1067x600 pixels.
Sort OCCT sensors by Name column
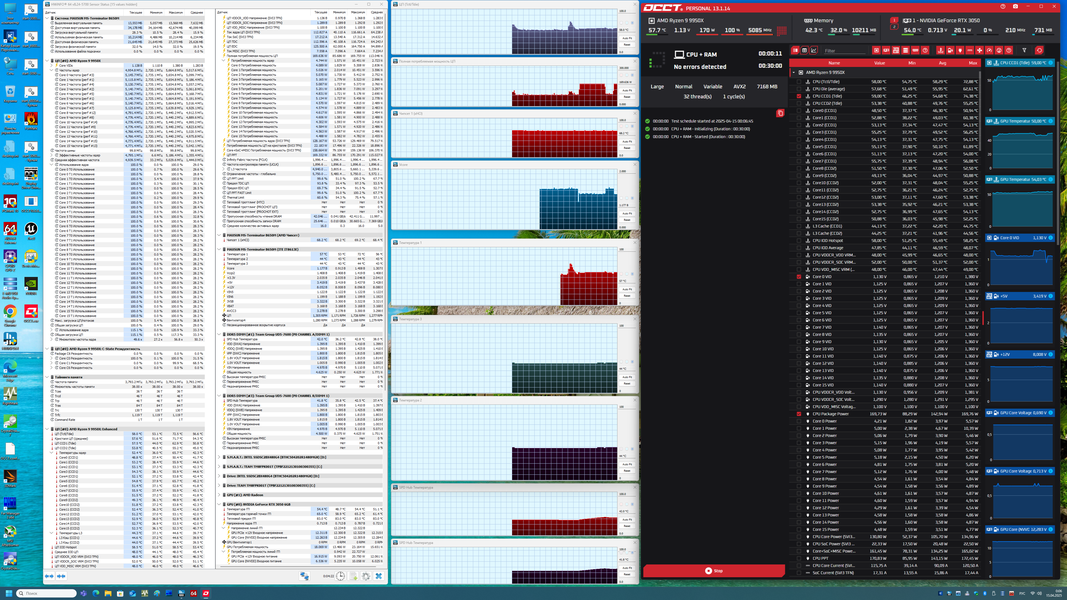pyautogui.click(x=834, y=63)
